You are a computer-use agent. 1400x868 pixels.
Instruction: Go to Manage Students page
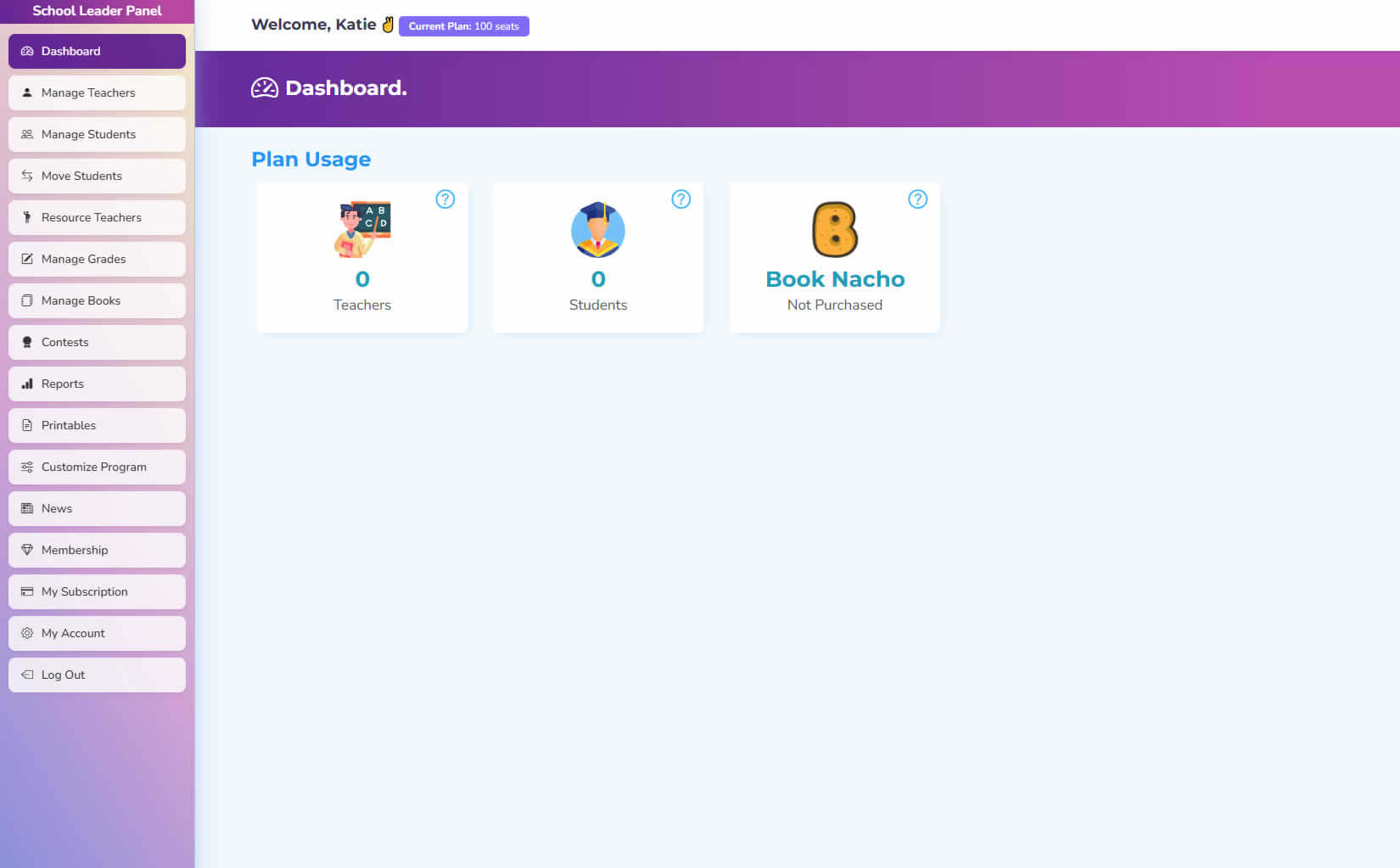(x=97, y=135)
